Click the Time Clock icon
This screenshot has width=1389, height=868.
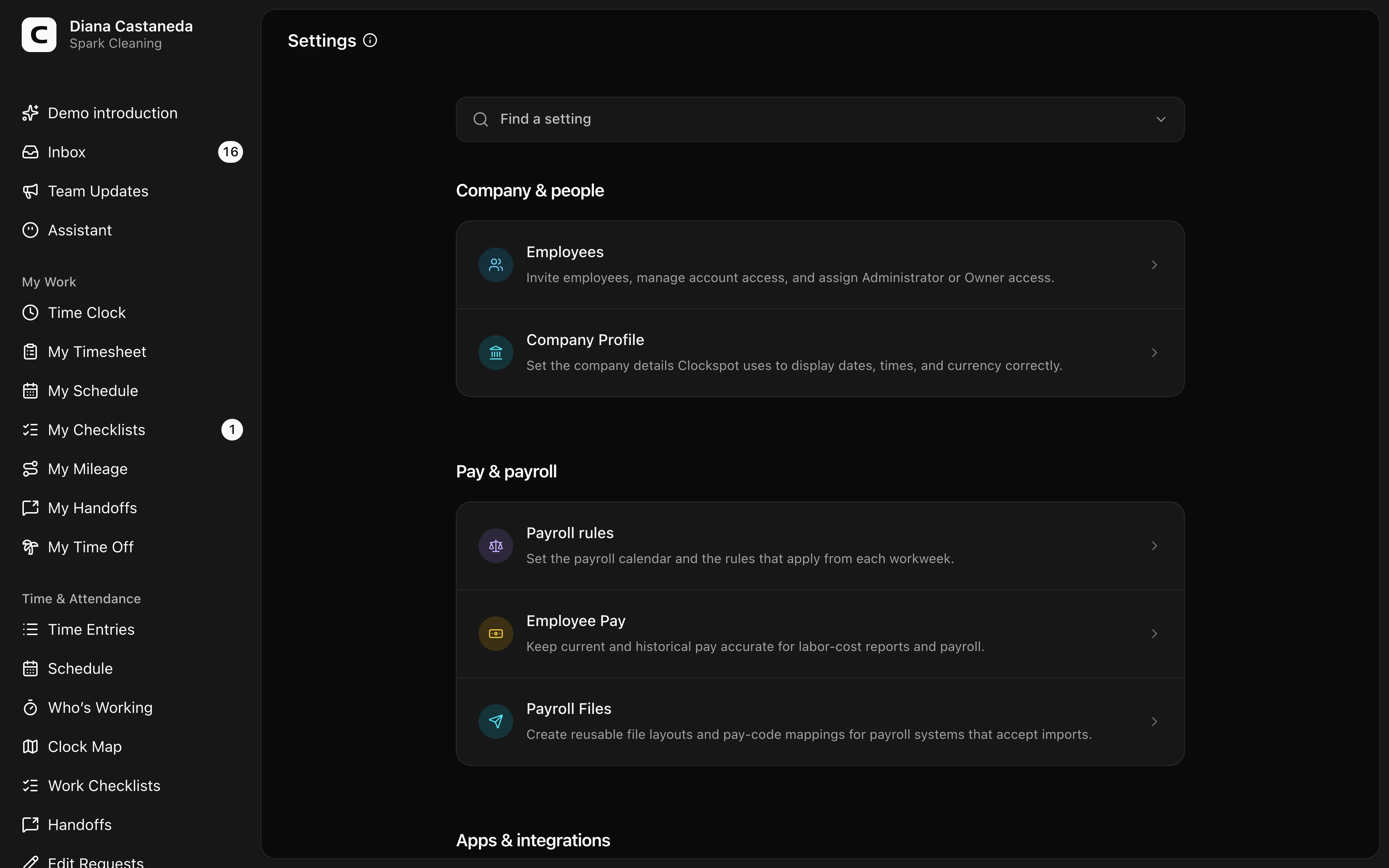30,313
